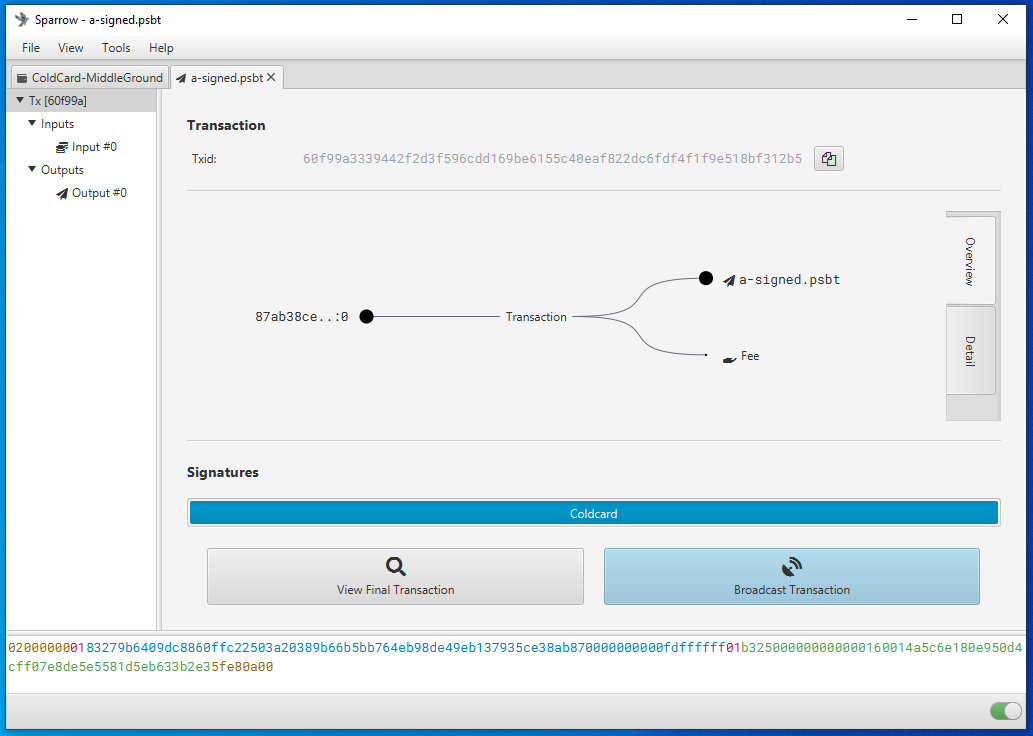The width and height of the screenshot is (1033, 736).
Task: Select the Tx [60f99a] tree label
Action: point(58,101)
